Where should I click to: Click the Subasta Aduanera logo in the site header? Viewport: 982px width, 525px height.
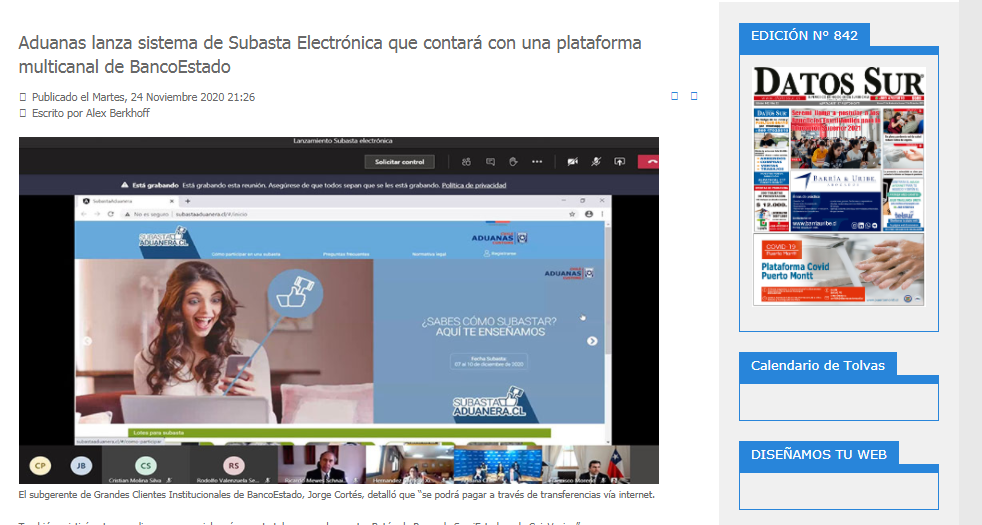163,237
